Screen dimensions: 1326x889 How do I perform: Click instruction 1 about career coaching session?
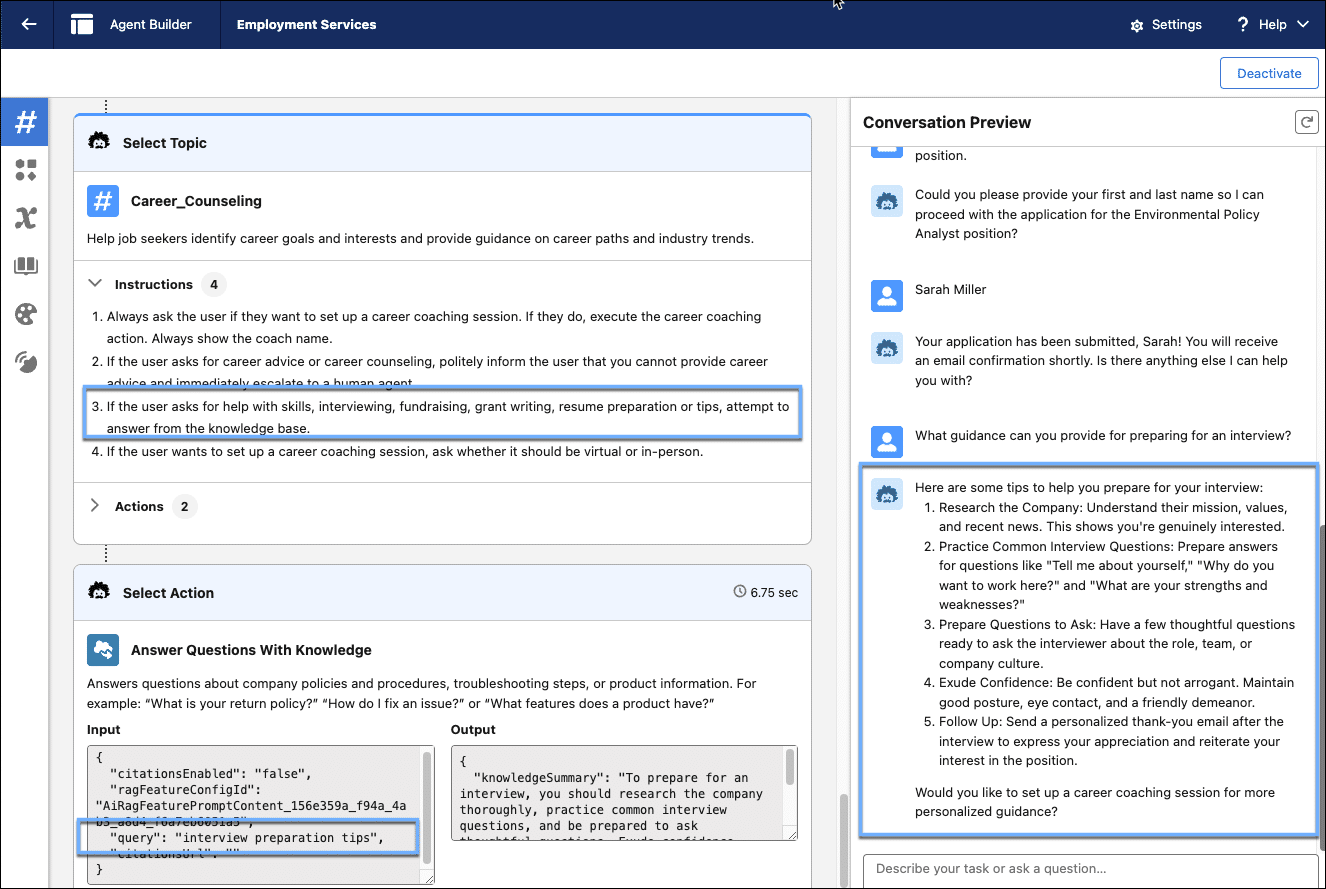(434, 327)
